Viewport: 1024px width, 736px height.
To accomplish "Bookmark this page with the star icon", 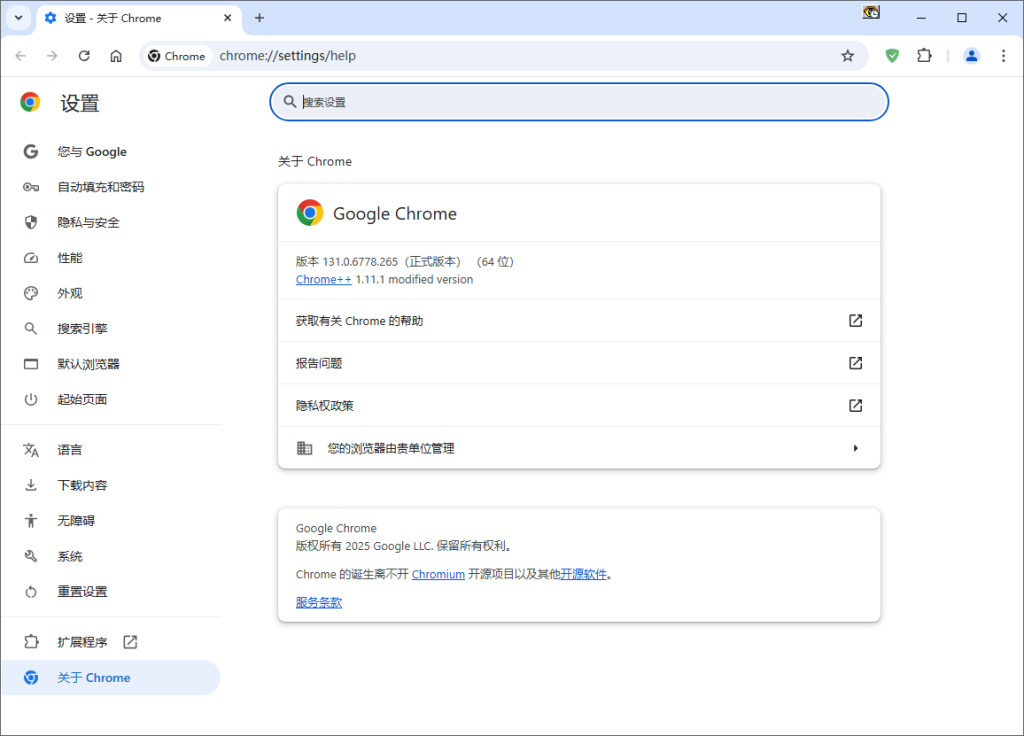I will [x=848, y=56].
